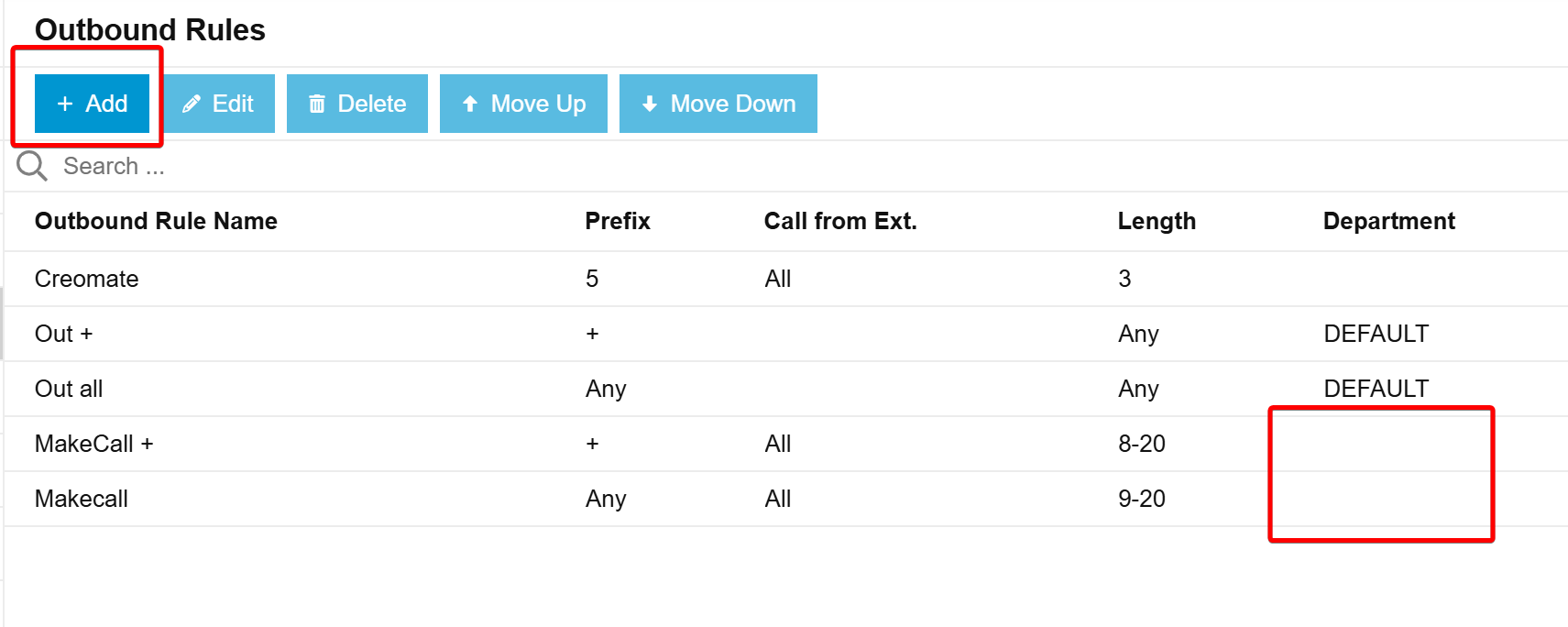The height and width of the screenshot is (627, 1568).
Task: Select the MakeCall + rule row
Action: coord(786,444)
